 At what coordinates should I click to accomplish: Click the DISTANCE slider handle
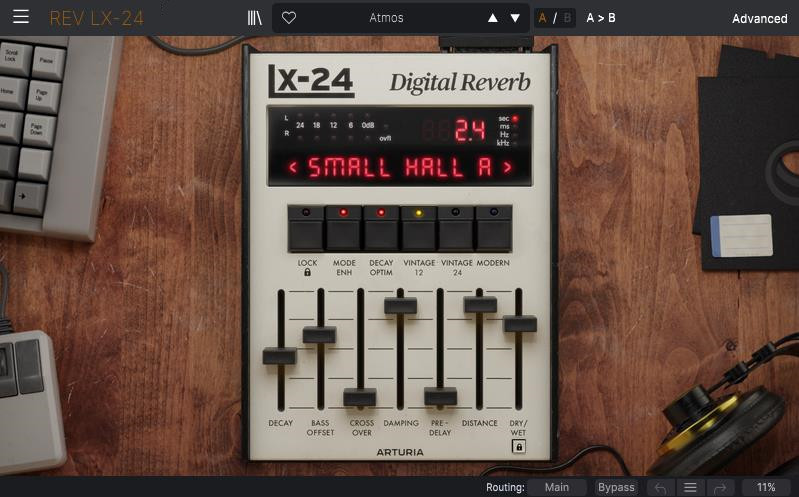coord(480,304)
